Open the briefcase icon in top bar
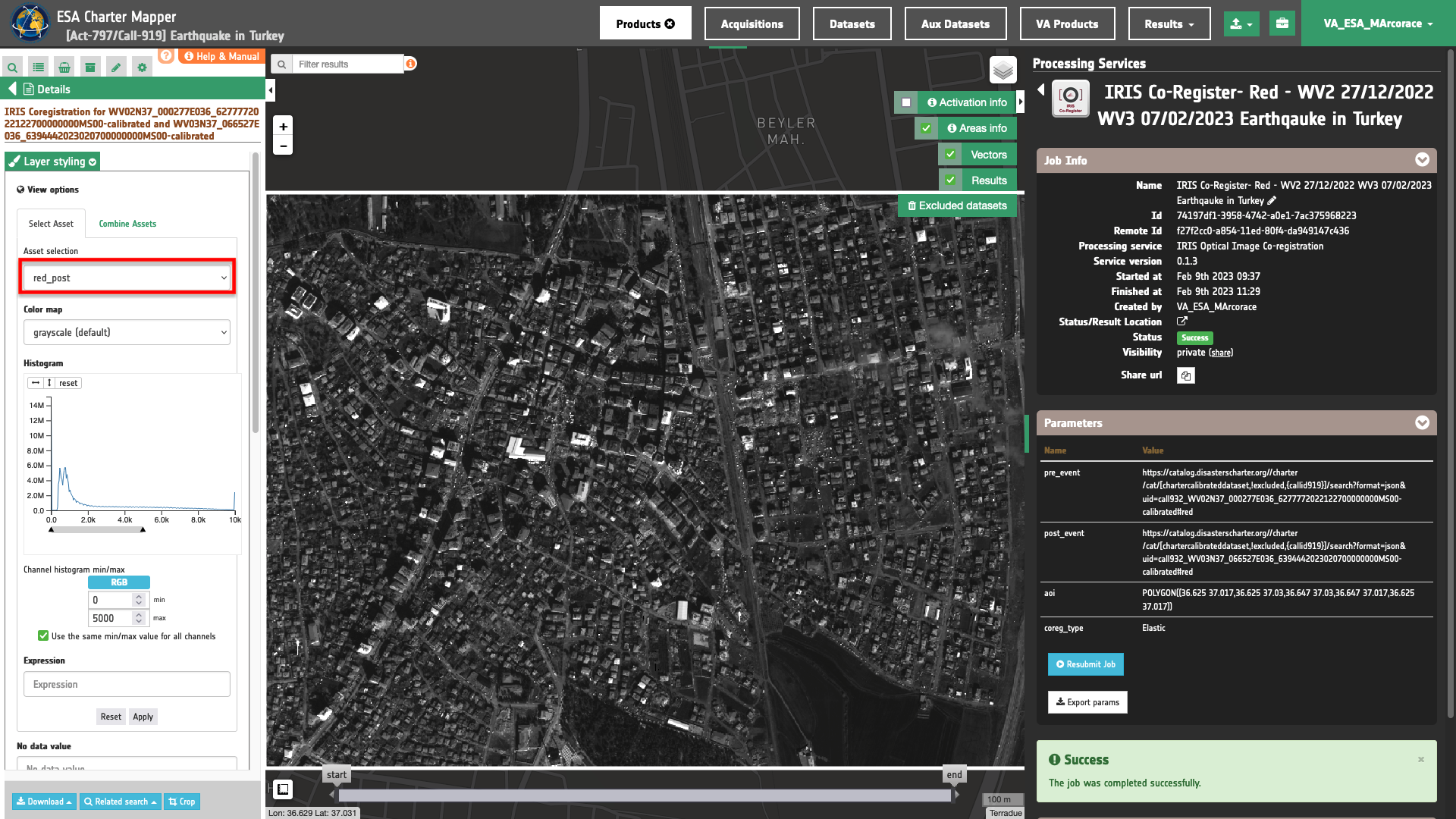1456x819 pixels. 1282,24
